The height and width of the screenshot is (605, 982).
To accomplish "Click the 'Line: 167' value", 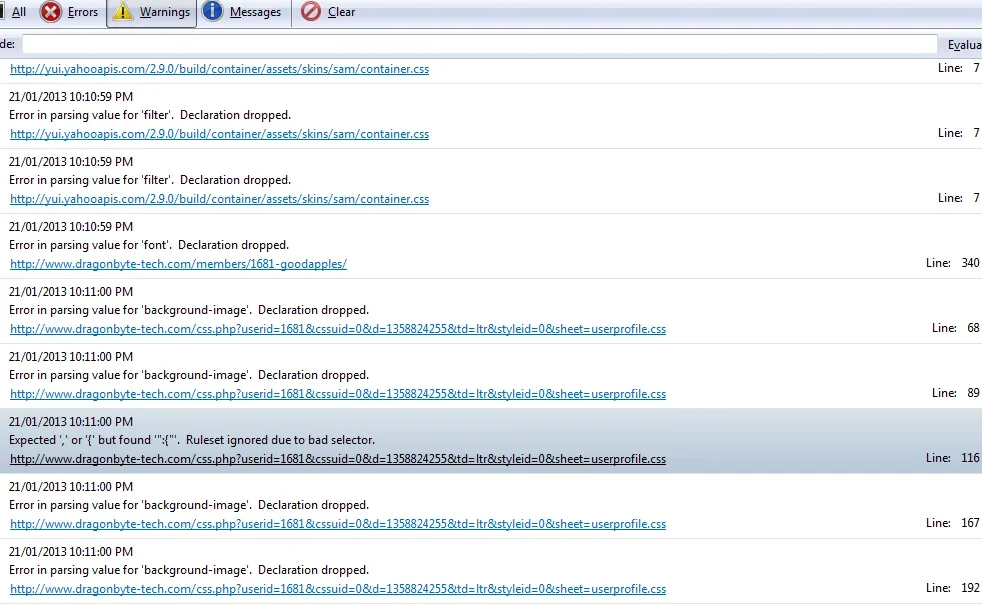I will click(953, 524).
